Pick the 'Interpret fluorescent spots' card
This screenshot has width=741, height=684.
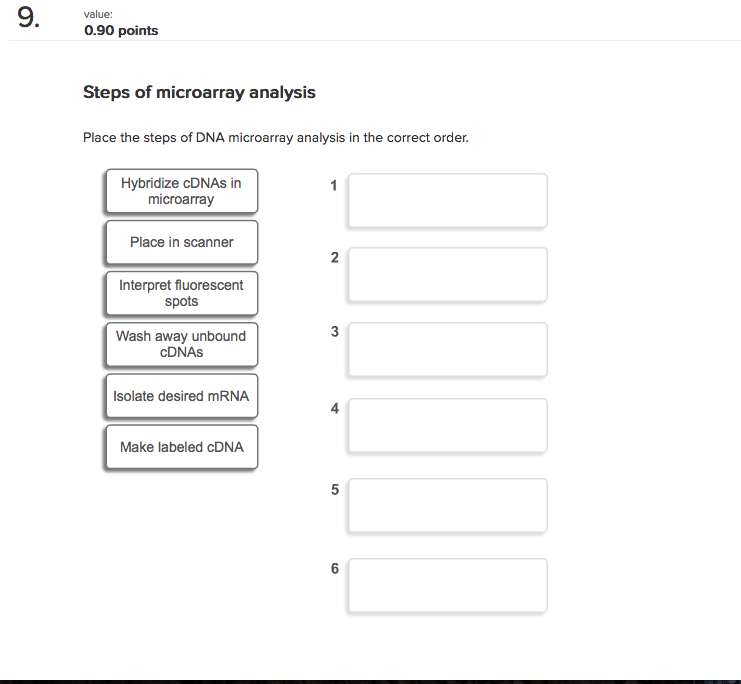pyautogui.click(x=181, y=293)
